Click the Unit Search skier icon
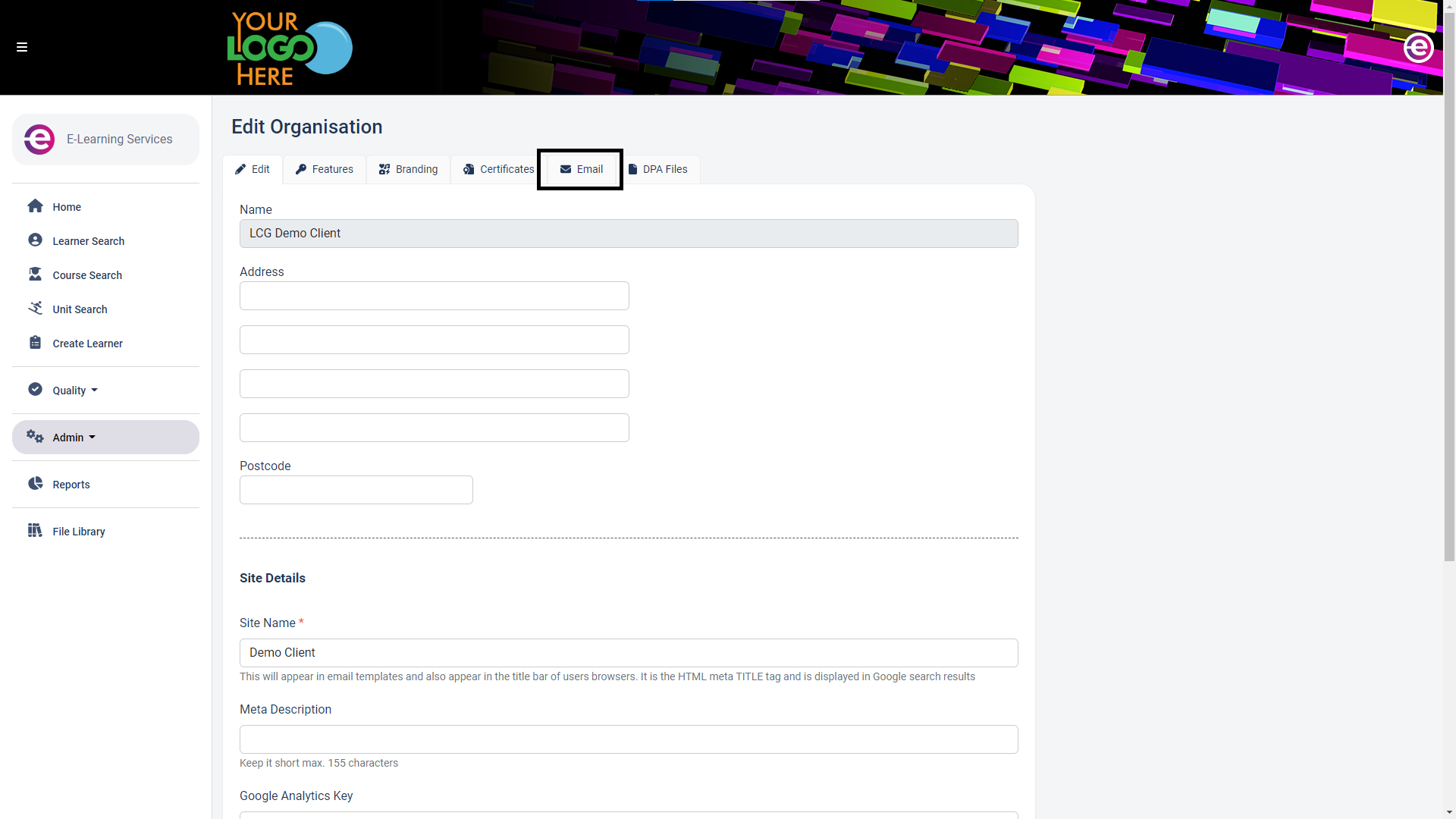 point(35,309)
